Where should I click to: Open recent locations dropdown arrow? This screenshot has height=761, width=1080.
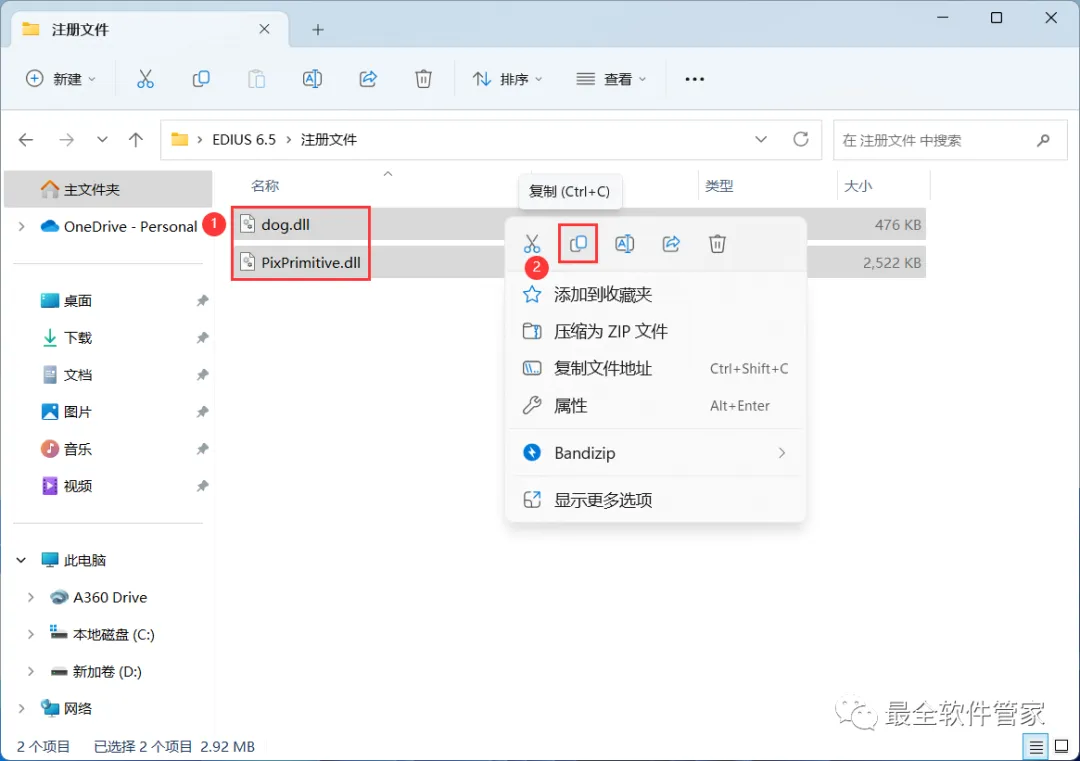[x=102, y=140]
